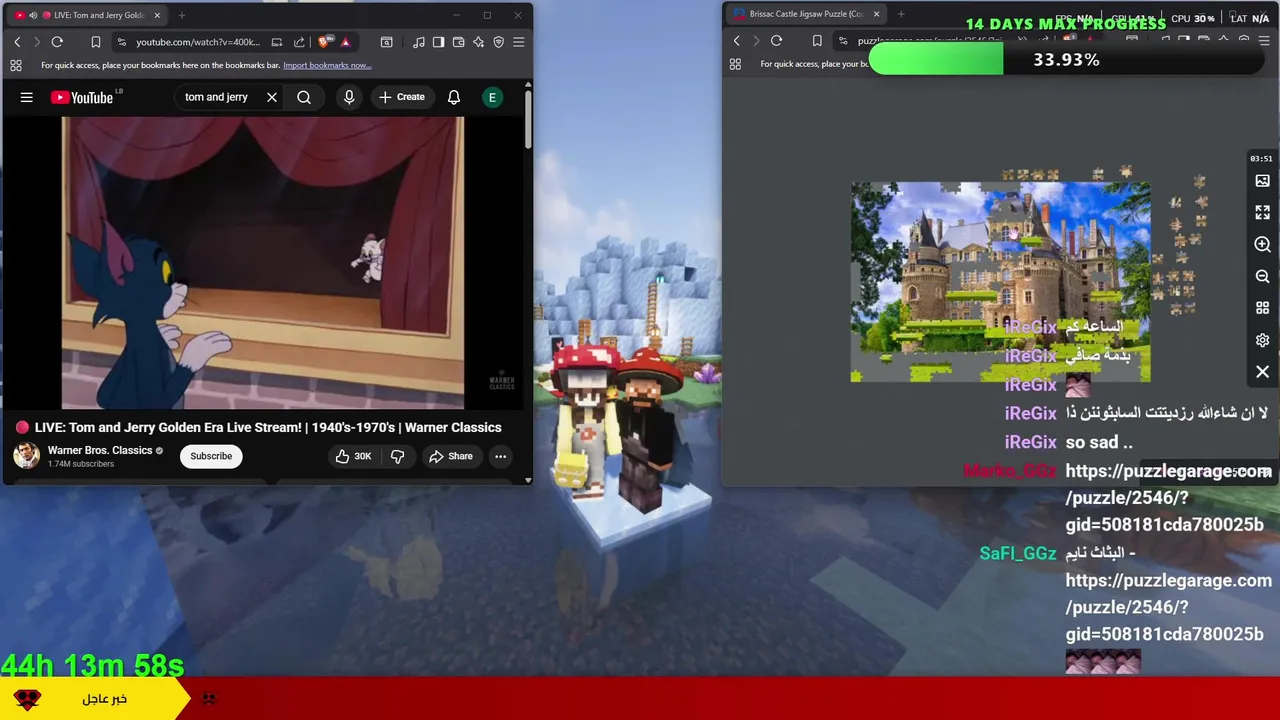Toggle the sidebar panel icon in YouTube window
1280x720 pixels.
pyautogui.click(x=438, y=42)
